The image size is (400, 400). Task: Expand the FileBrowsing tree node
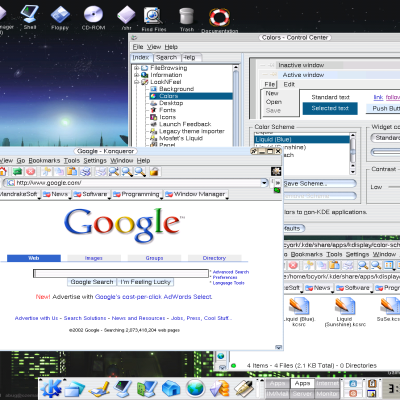(136, 68)
